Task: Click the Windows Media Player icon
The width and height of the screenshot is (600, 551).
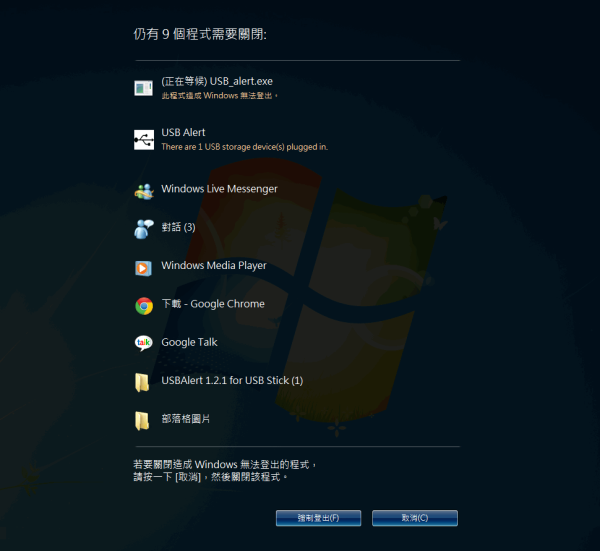Action: point(143,268)
